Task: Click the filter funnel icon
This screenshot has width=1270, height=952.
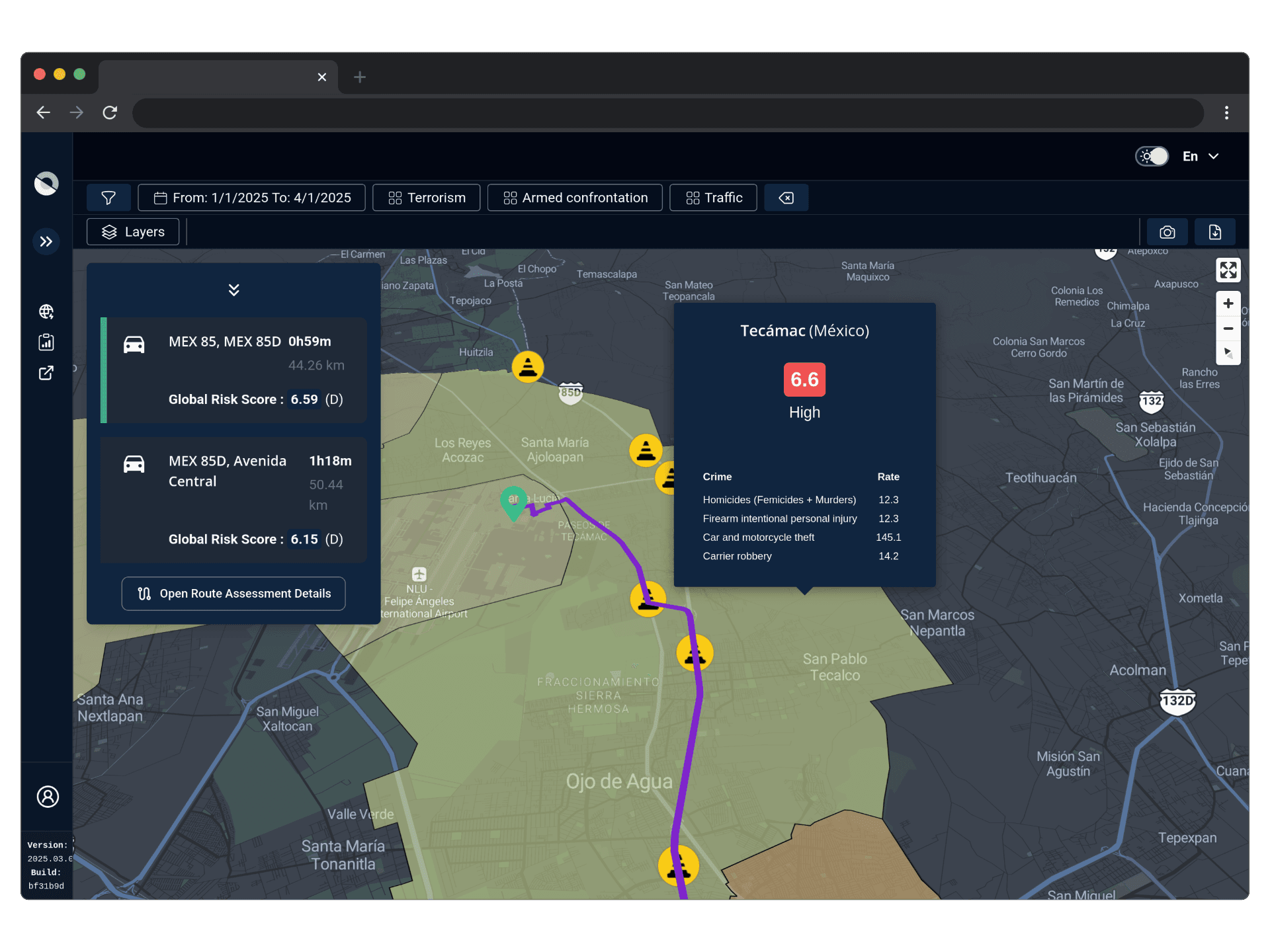Action: pos(108,198)
